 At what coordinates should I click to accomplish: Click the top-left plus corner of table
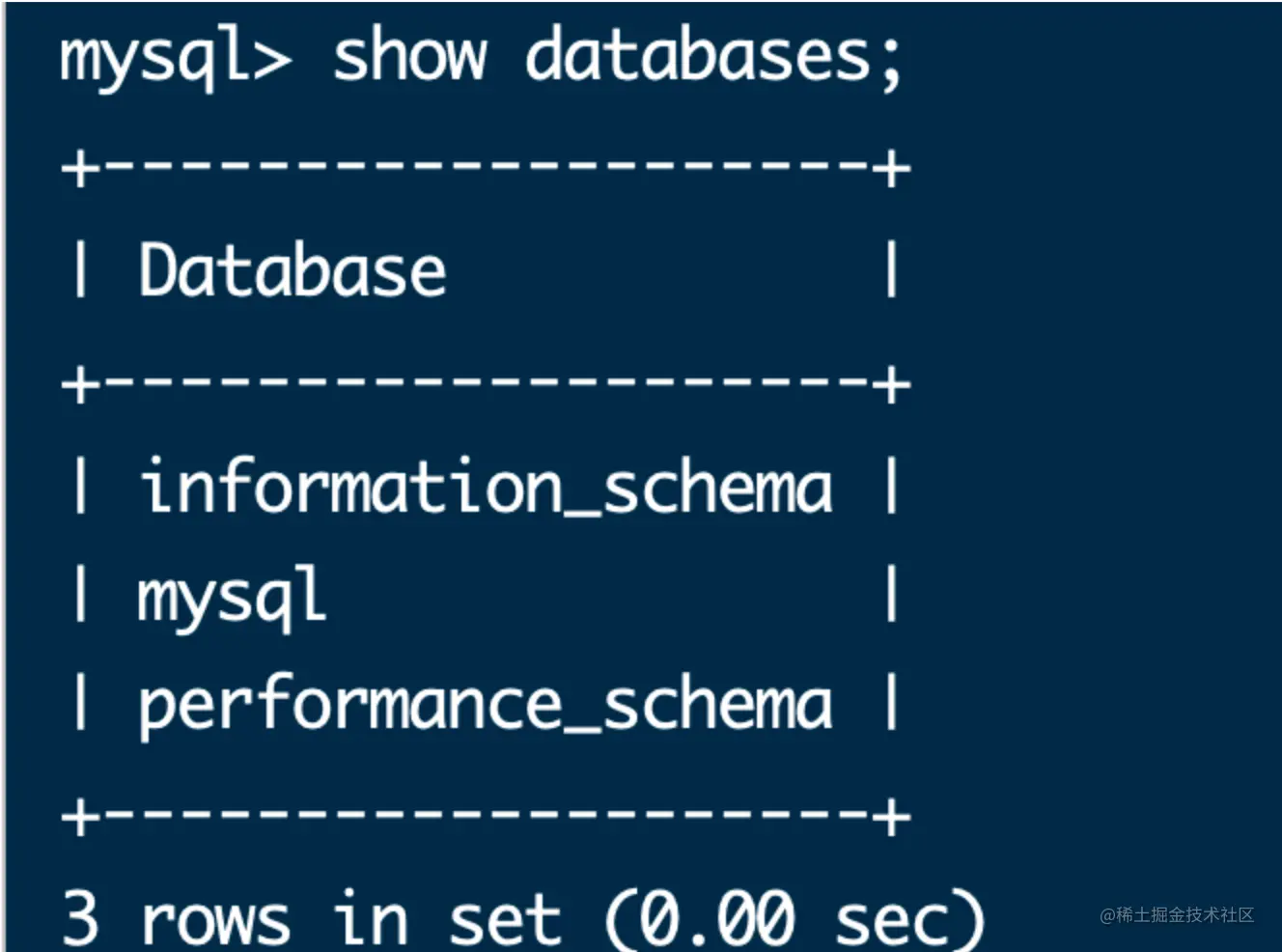80,169
